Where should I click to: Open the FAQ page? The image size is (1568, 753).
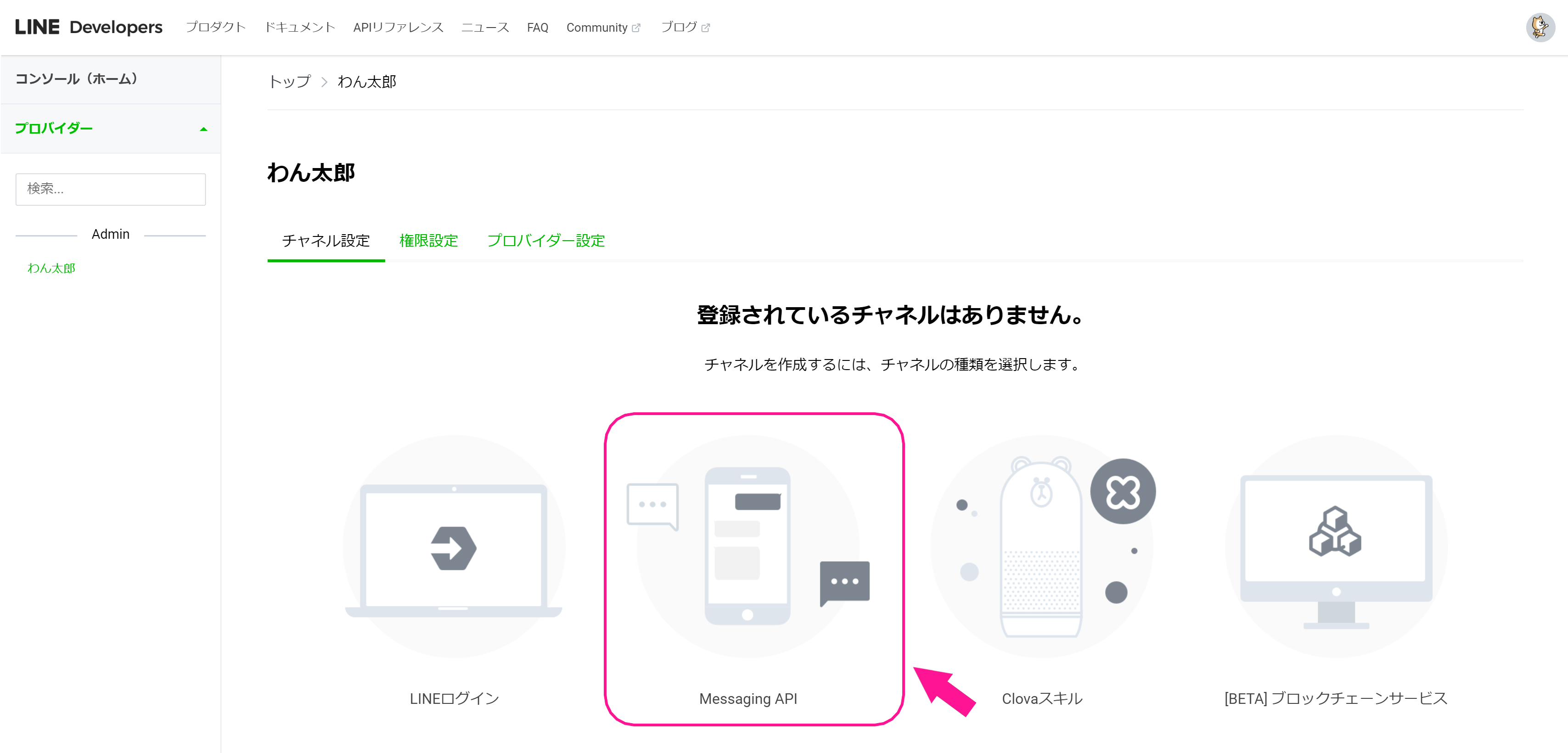point(537,28)
